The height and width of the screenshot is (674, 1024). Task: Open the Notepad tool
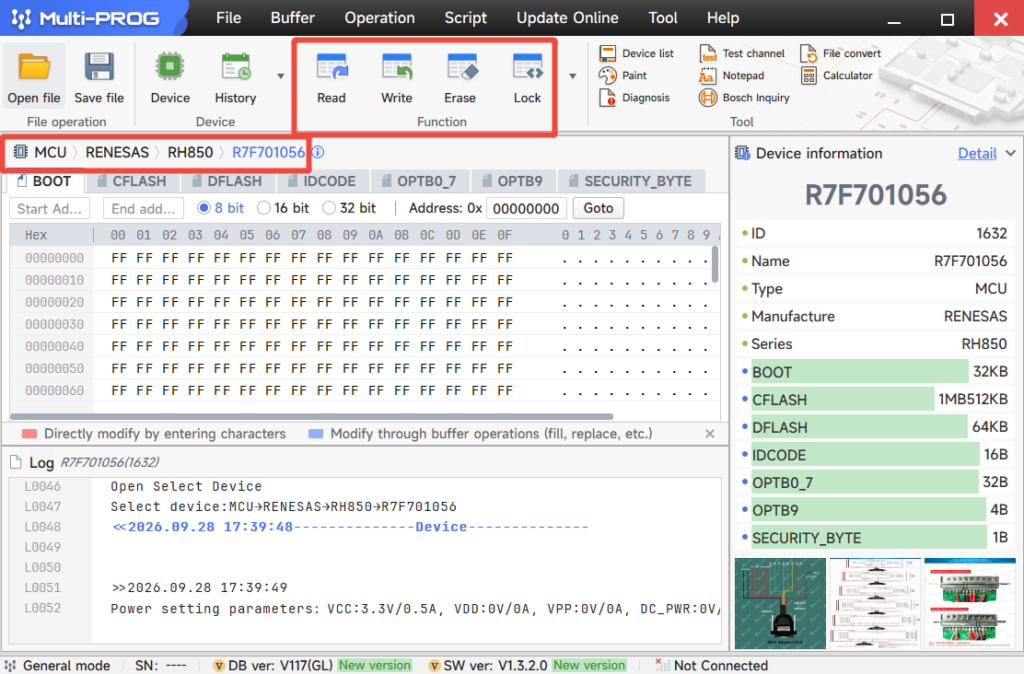pos(731,76)
